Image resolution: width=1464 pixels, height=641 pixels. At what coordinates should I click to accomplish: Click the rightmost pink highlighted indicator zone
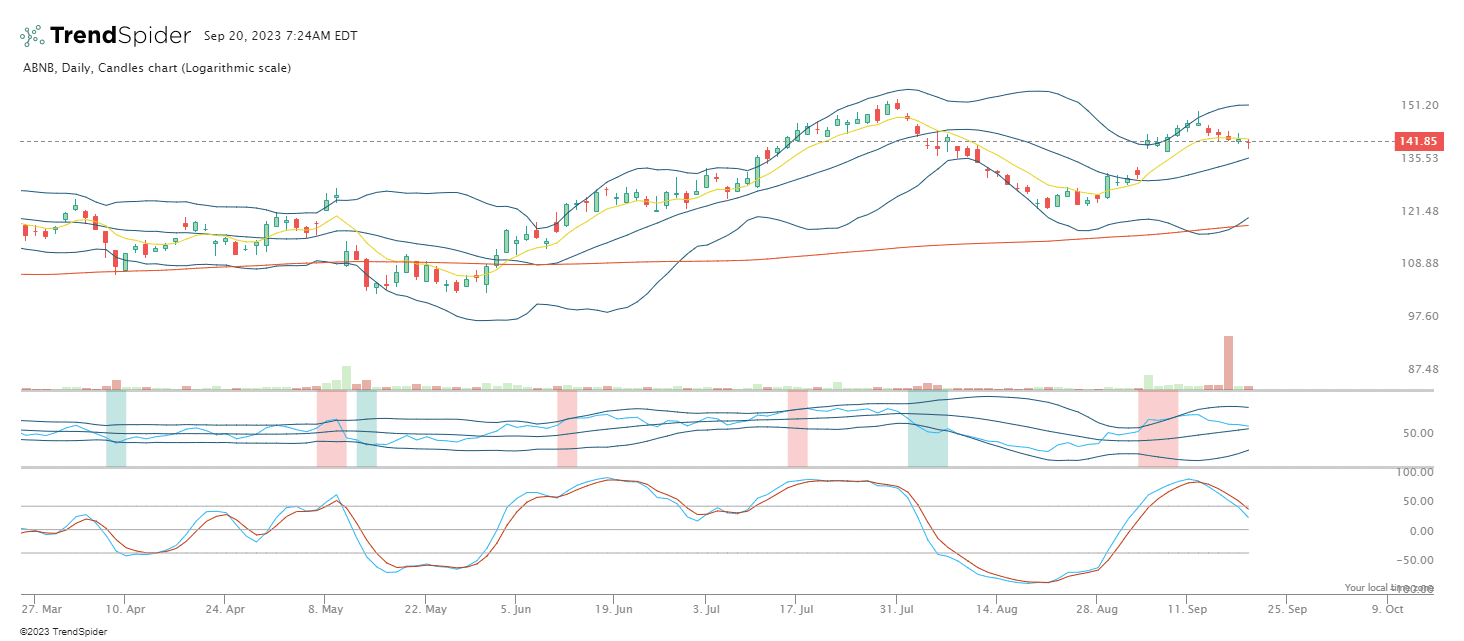click(x=1158, y=428)
